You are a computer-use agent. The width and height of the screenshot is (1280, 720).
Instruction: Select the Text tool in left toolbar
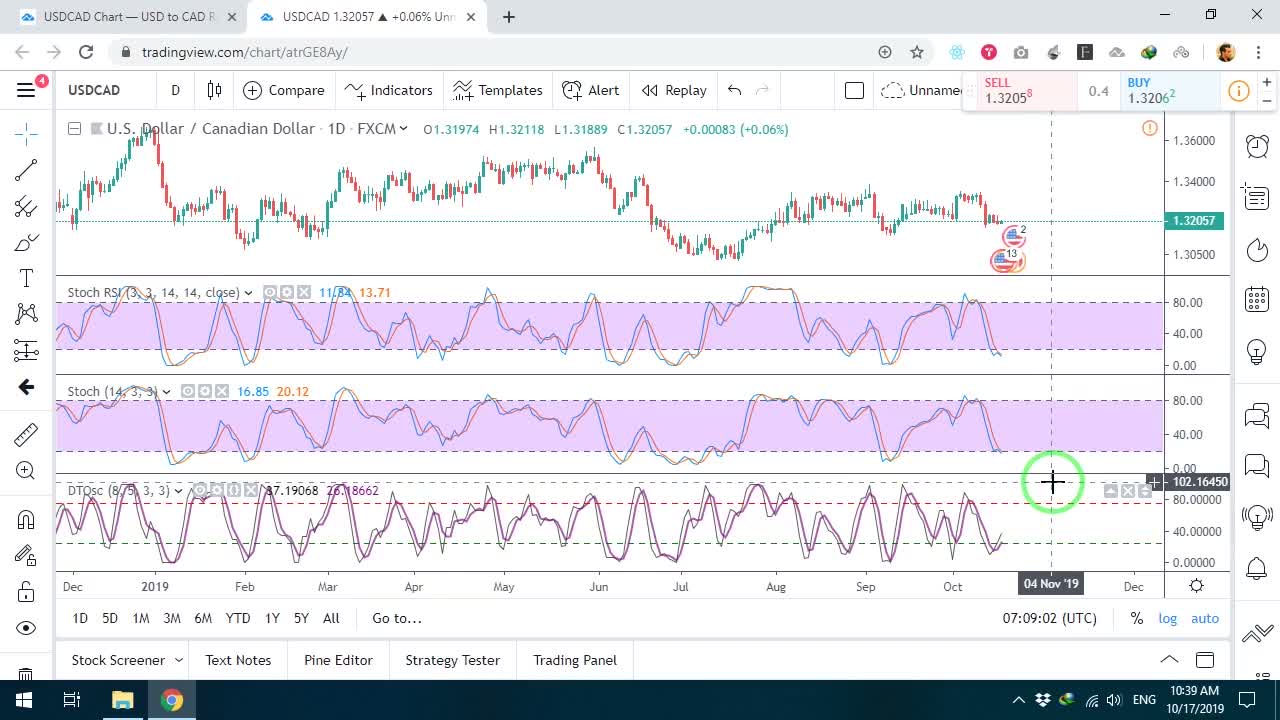26,278
